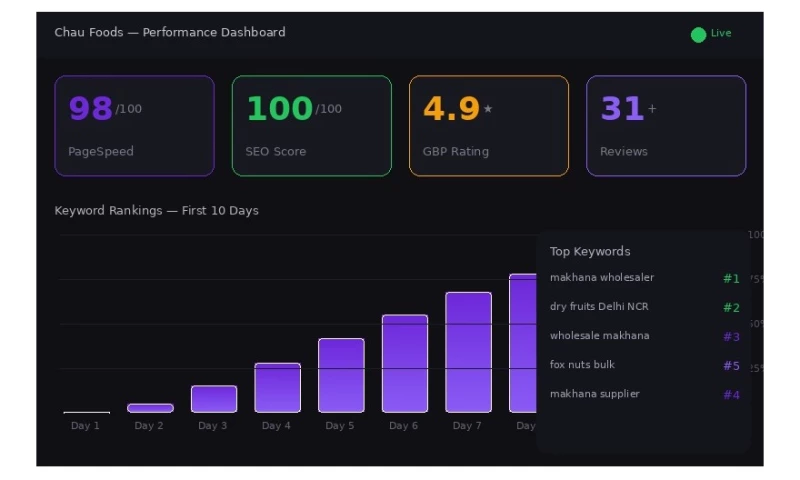Viewport: 800px width, 480px height.
Task: Click the #1 rank badge
Action: (731, 279)
